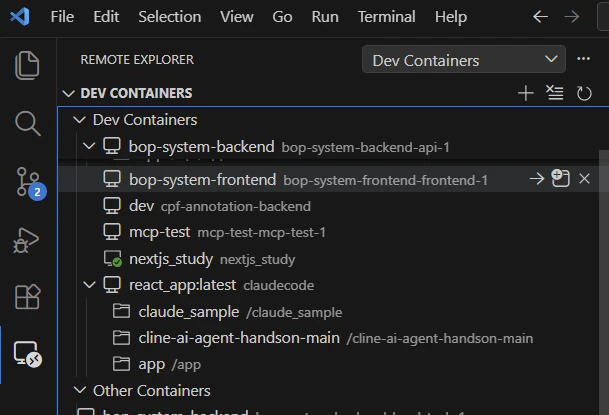Select the app folder entry
Viewport: 609px width, 415px height.
pos(328,364)
